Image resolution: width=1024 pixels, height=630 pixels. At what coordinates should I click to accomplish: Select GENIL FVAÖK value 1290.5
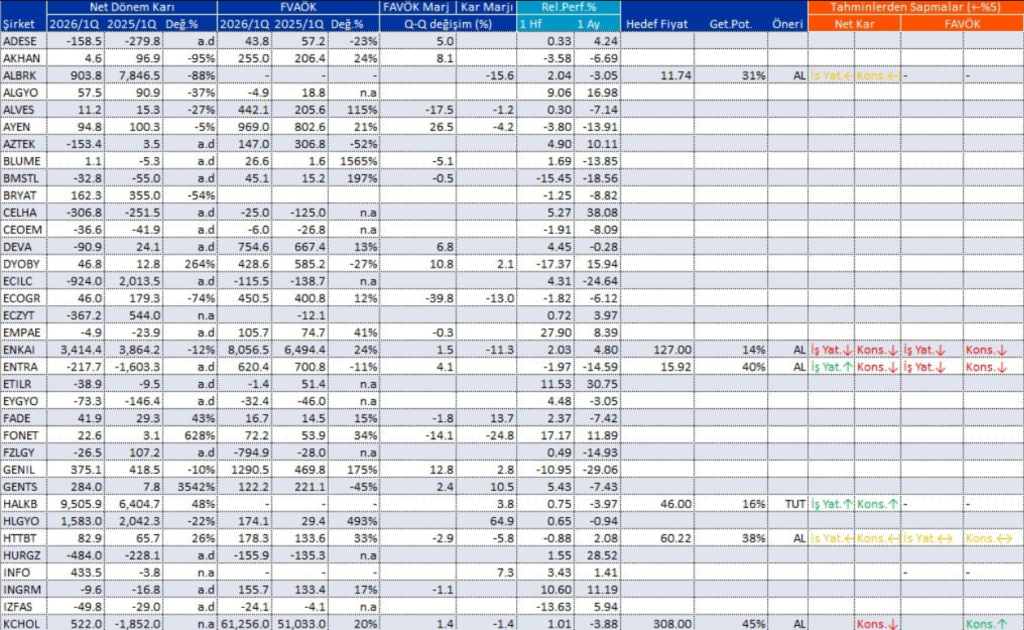[251, 470]
